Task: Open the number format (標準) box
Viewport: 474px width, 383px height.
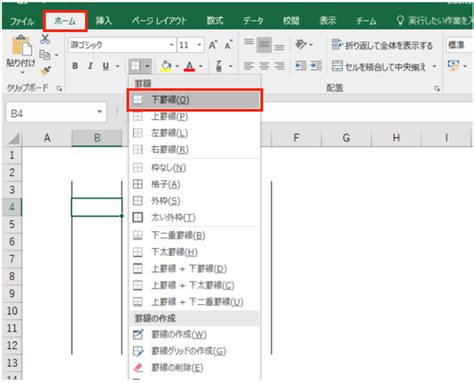Action: 460,45
